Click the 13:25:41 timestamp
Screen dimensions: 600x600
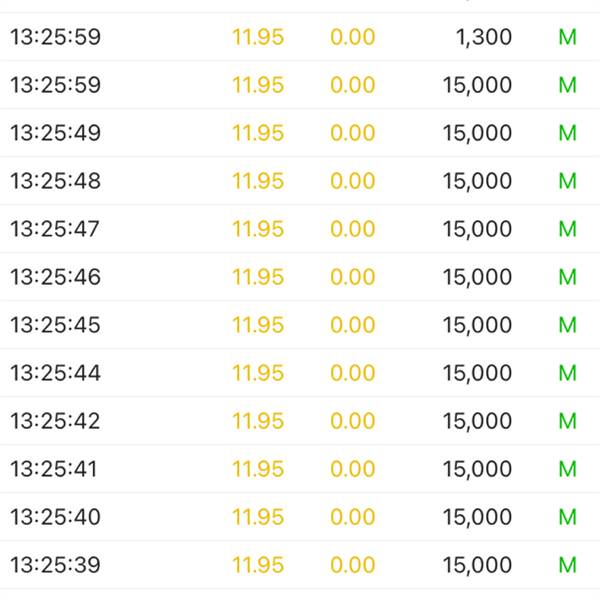click(54, 469)
